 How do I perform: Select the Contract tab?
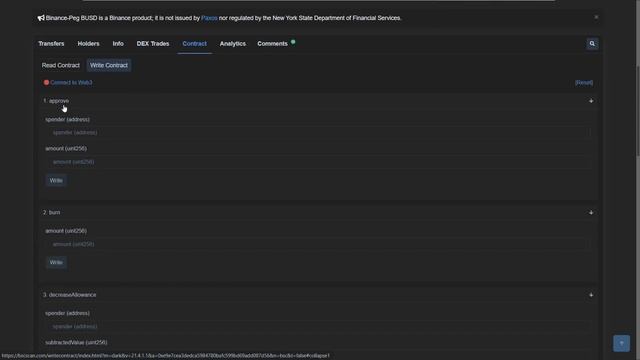tap(194, 44)
